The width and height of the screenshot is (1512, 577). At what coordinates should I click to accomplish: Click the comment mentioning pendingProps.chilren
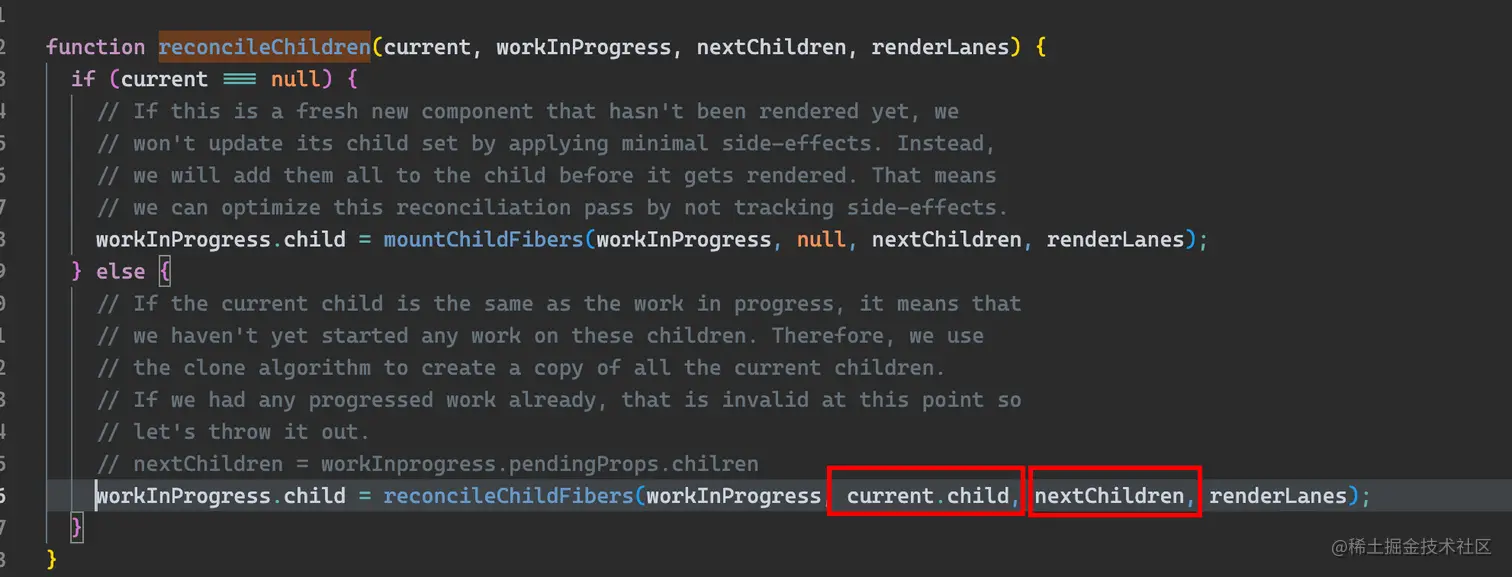(428, 464)
